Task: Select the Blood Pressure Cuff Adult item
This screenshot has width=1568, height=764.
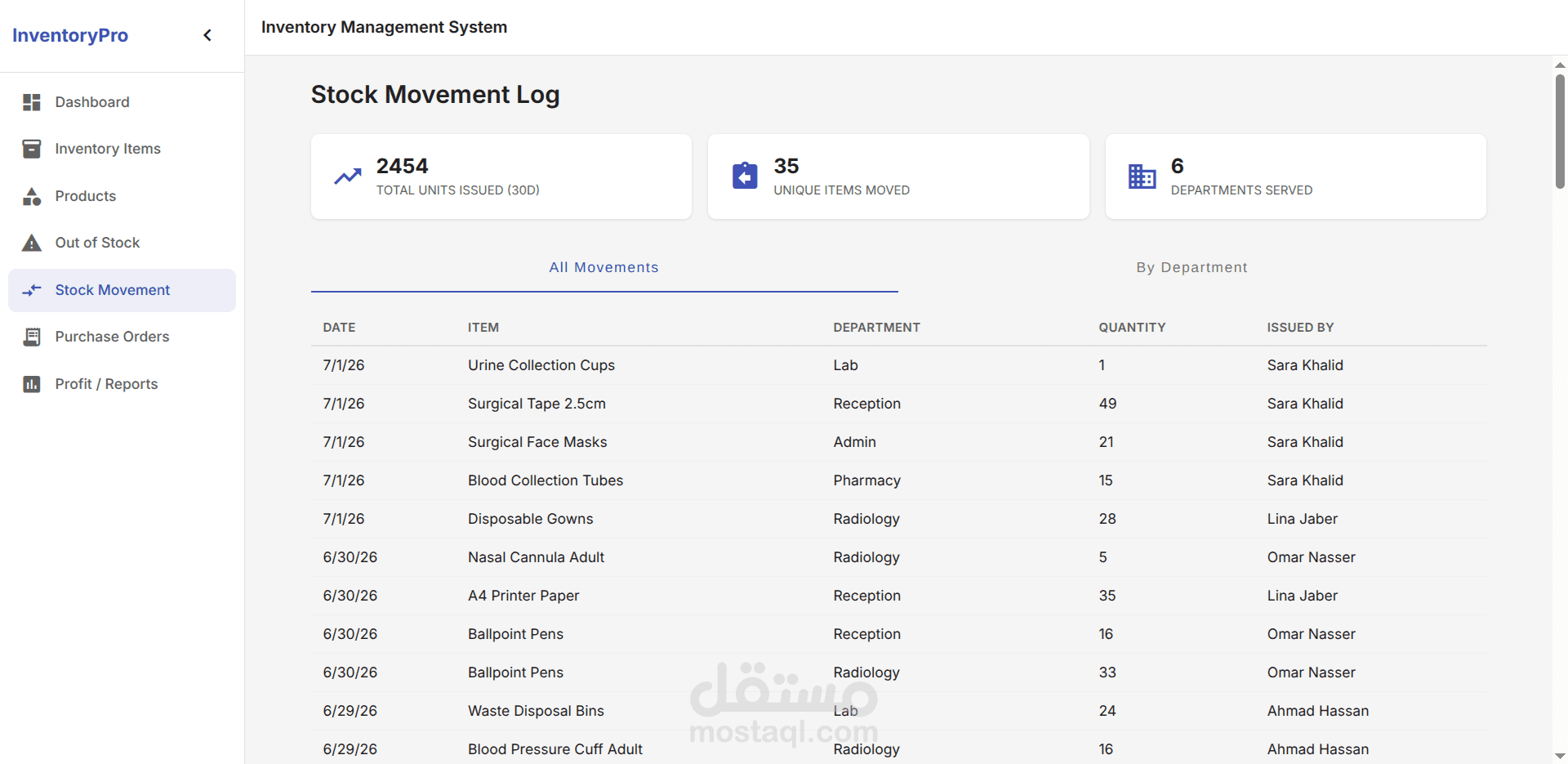Action: 555,749
